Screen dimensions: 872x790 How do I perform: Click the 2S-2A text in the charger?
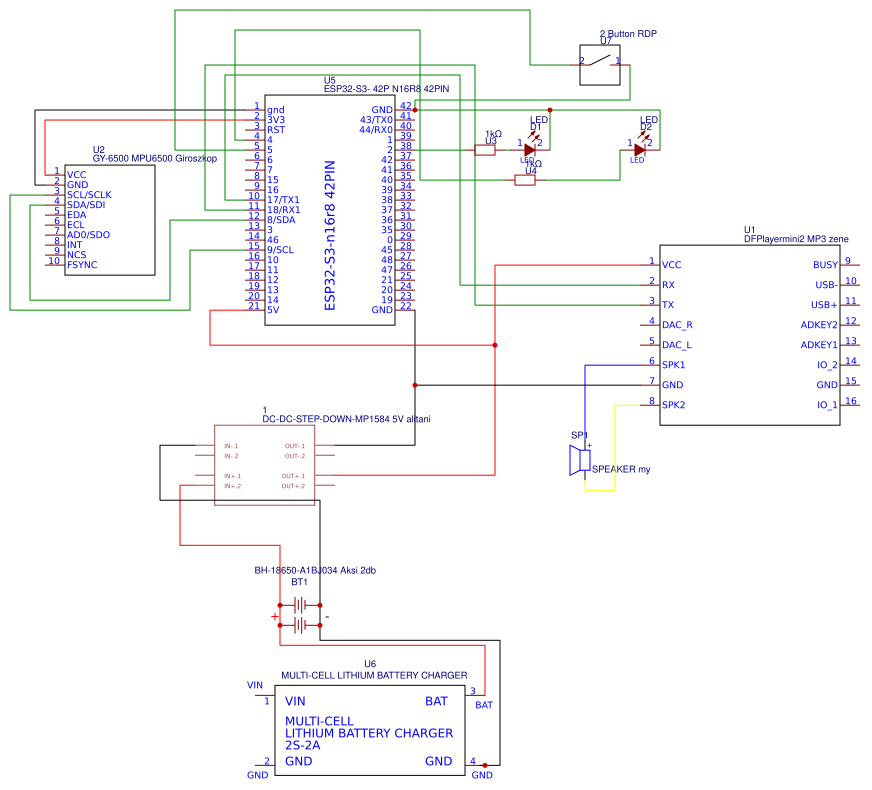(303, 746)
